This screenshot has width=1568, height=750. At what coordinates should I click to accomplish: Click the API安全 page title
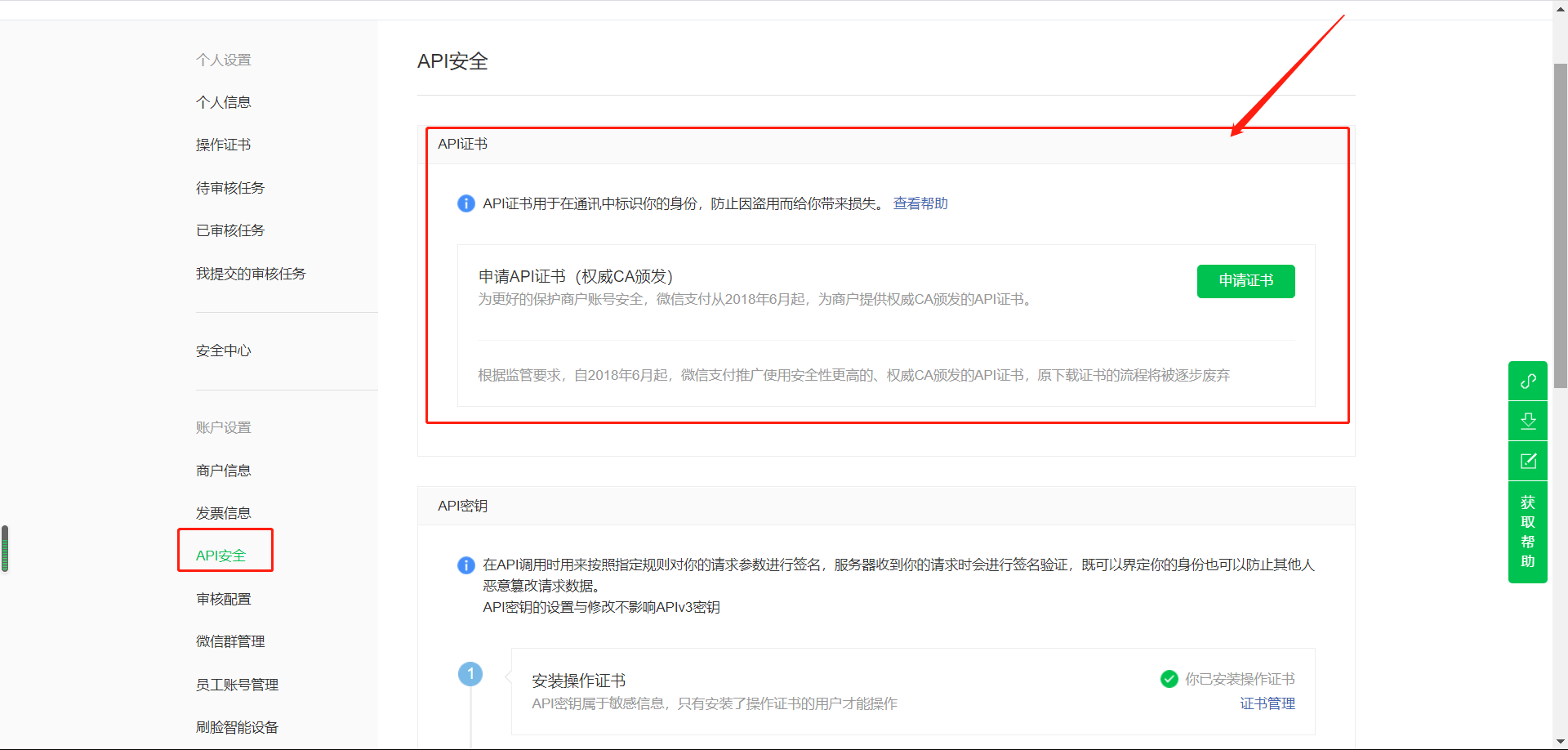(x=452, y=61)
